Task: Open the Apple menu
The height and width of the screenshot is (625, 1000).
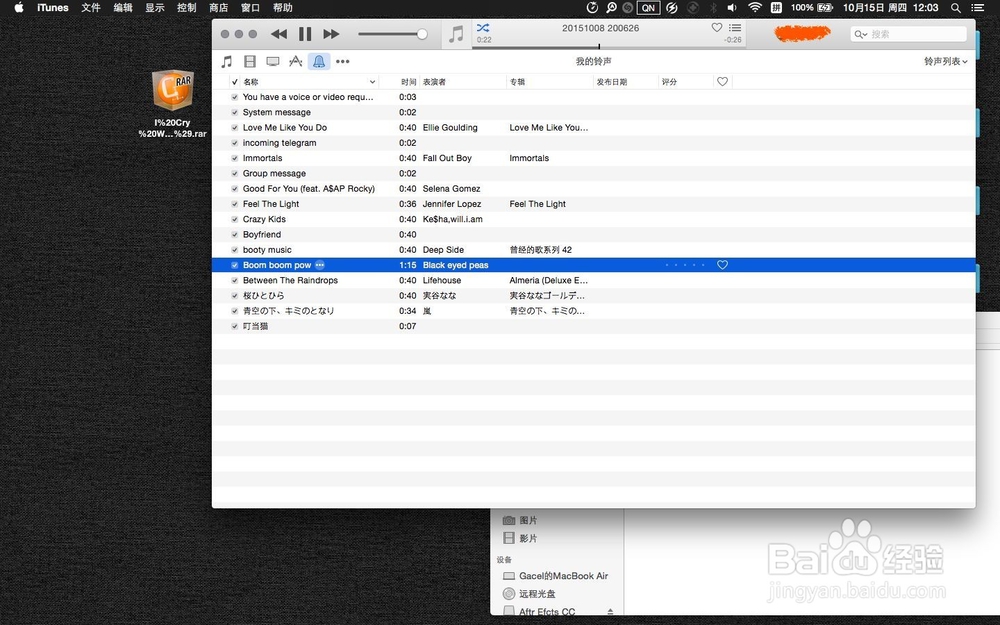Action: coord(18,8)
